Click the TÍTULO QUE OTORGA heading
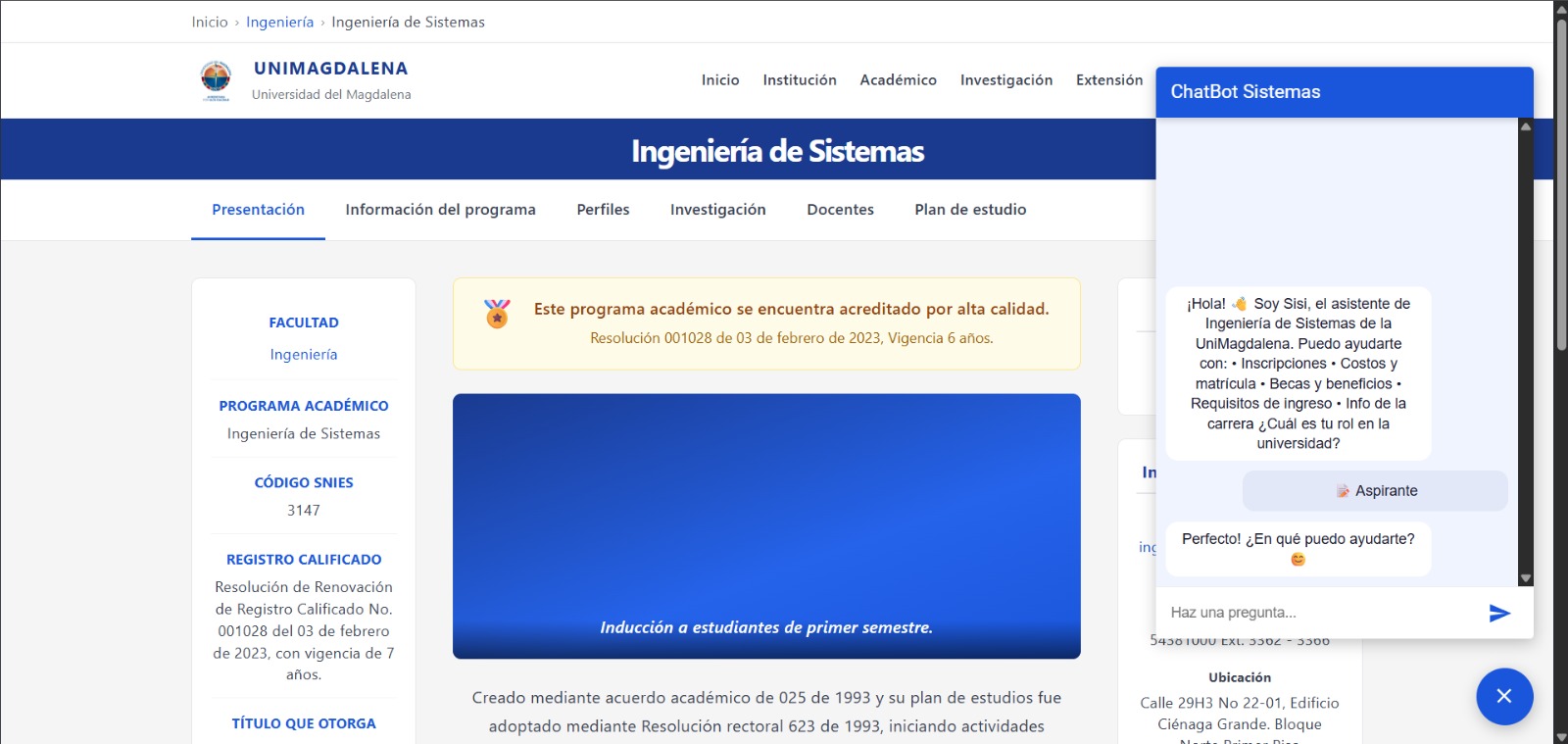 coord(304,723)
